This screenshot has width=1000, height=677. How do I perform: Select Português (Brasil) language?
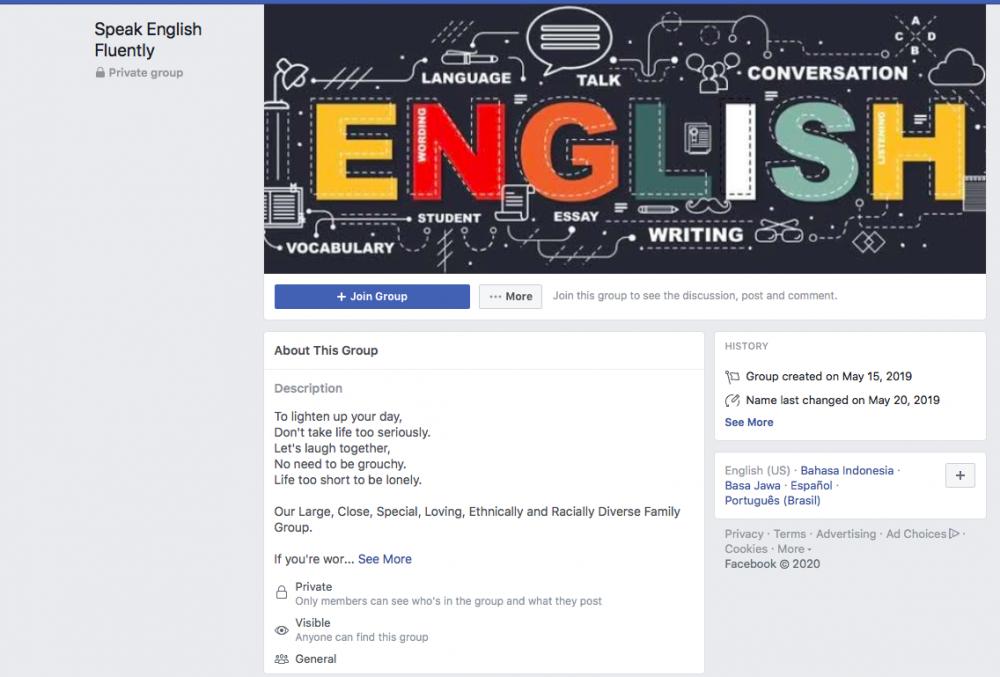(x=772, y=500)
